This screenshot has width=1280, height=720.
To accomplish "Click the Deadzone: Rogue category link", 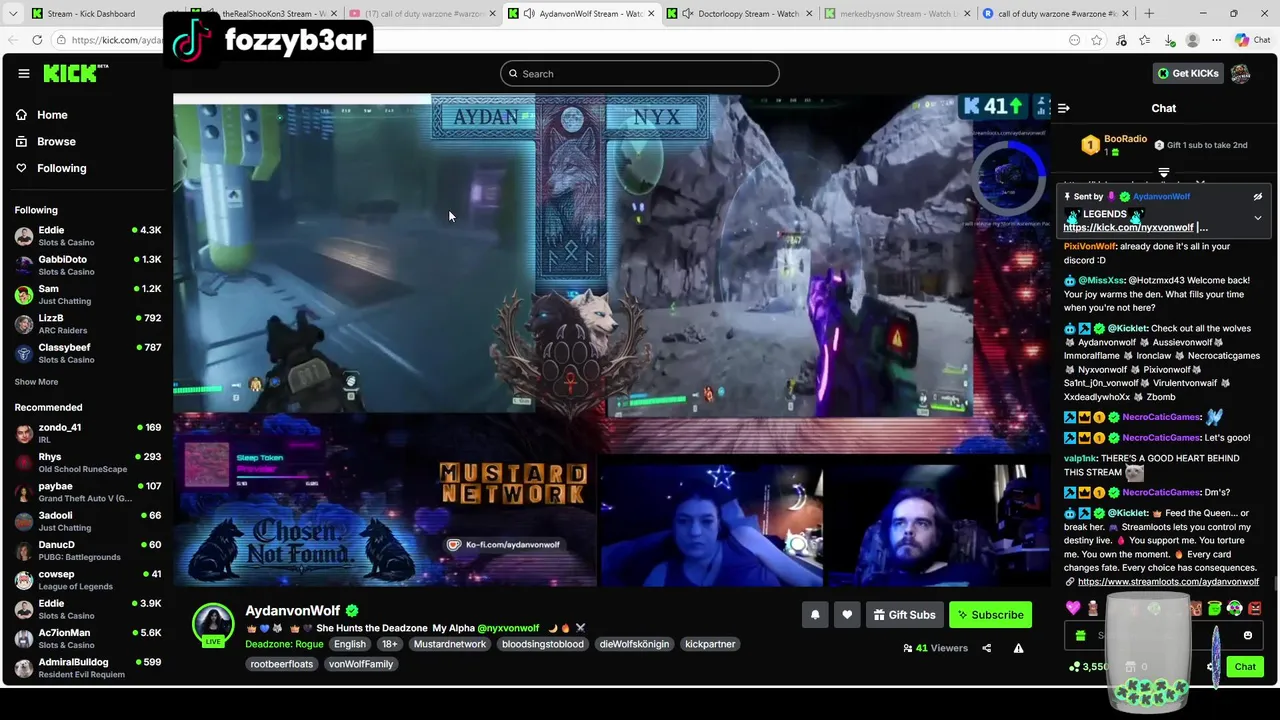I will click(284, 644).
